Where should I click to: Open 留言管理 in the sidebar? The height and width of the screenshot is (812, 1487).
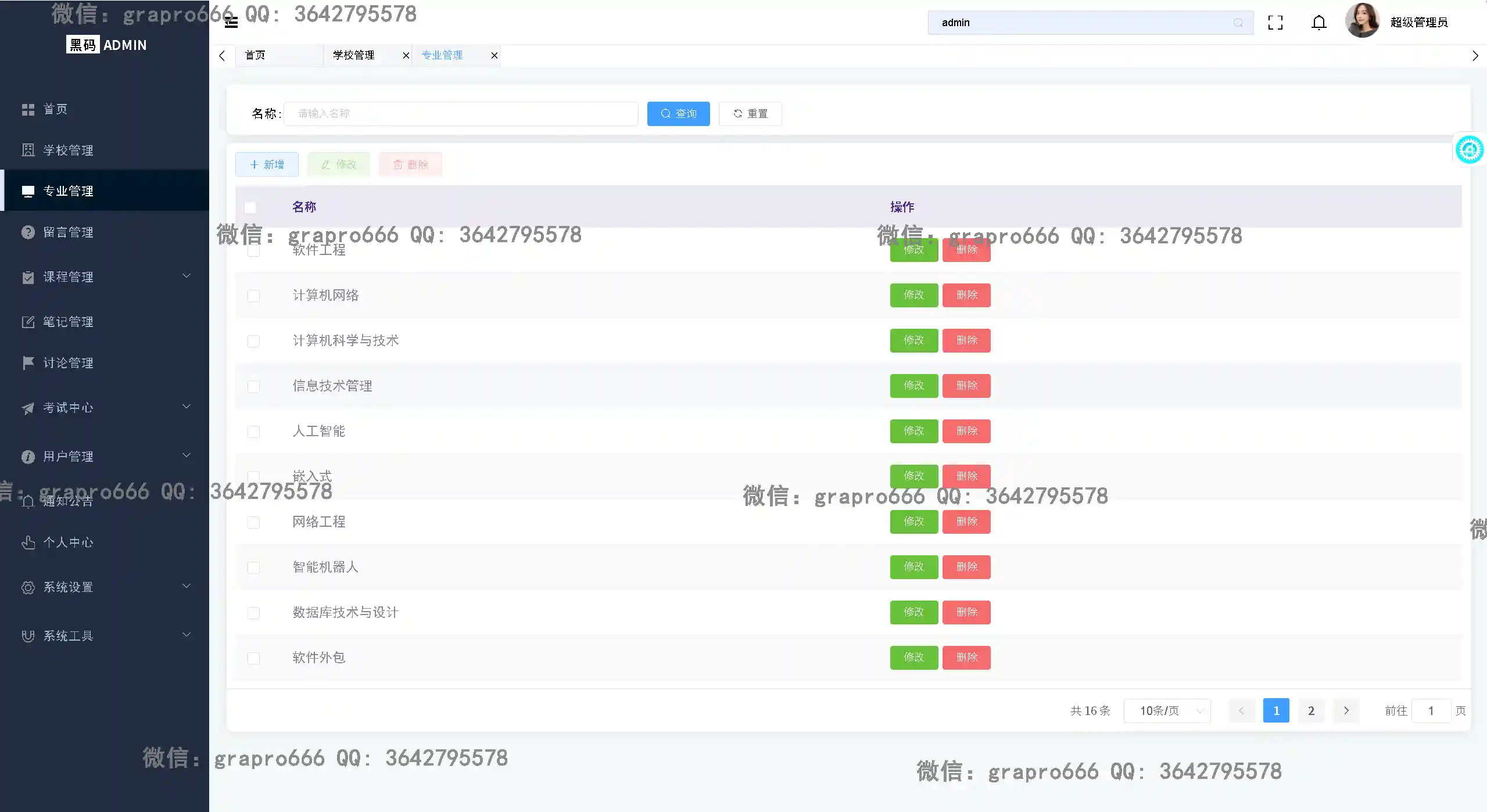pos(68,232)
